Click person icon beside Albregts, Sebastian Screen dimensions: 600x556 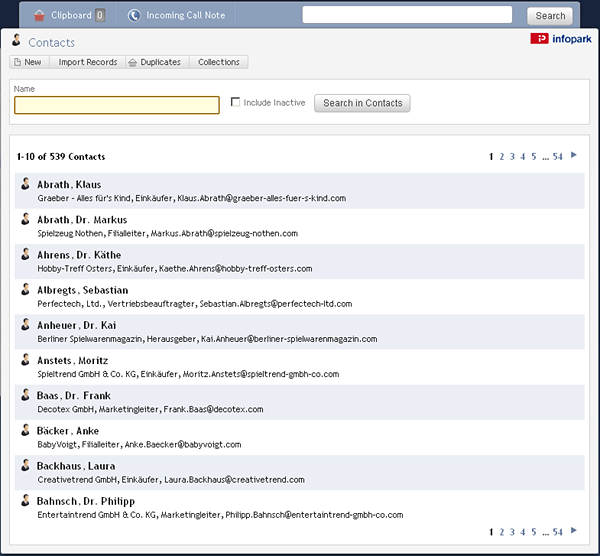25,289
